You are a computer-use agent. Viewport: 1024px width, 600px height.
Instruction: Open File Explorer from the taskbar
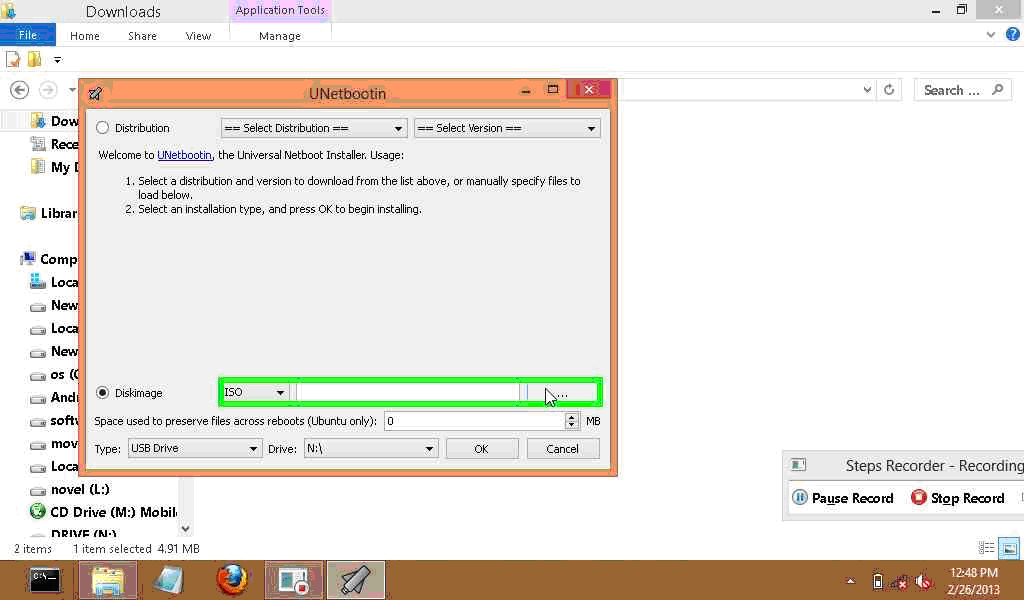point(108,579)
